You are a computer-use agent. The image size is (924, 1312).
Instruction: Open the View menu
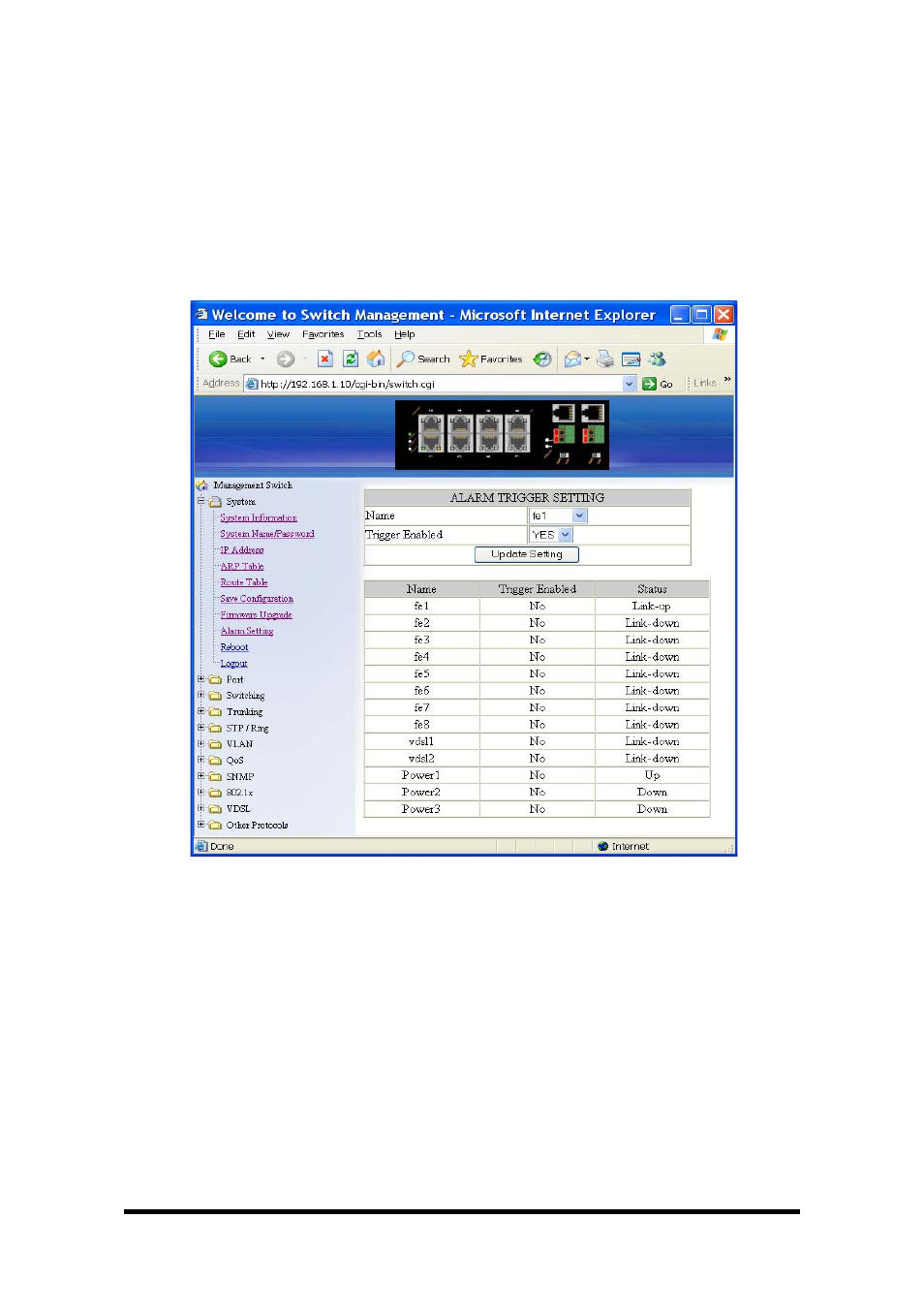(x=278, y=334)
